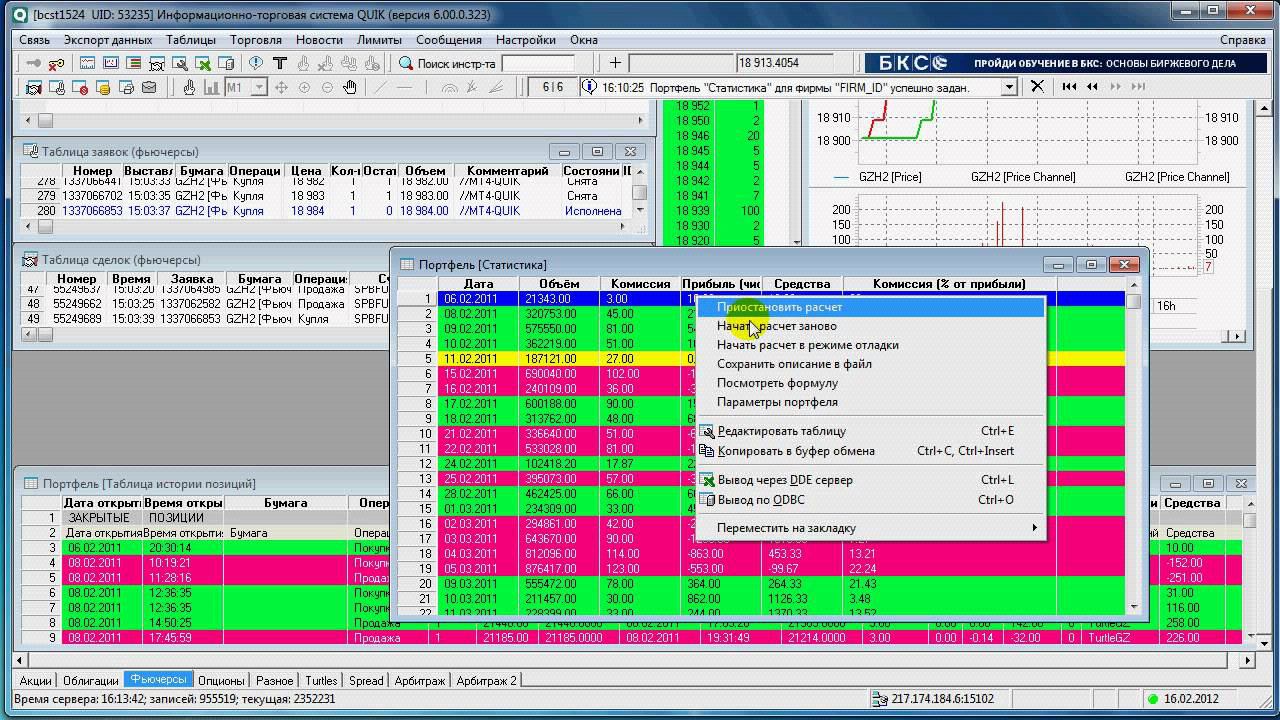Switch to the Опционы tab
Image resolution: width=1280 pixels, height=720 pixels.
point(221,681)
